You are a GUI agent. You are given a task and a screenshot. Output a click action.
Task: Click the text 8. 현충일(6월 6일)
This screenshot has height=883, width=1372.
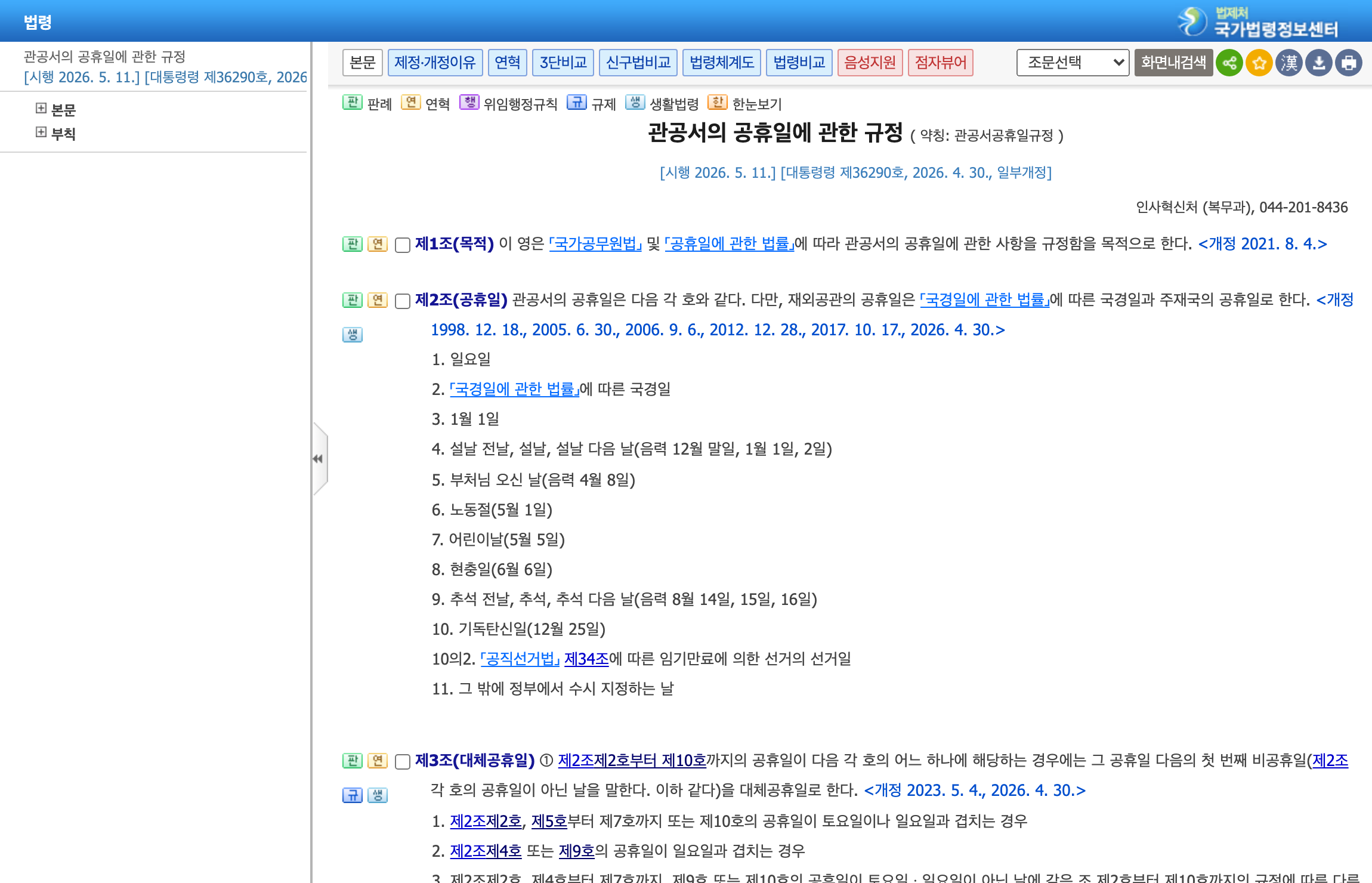[492, 570]
